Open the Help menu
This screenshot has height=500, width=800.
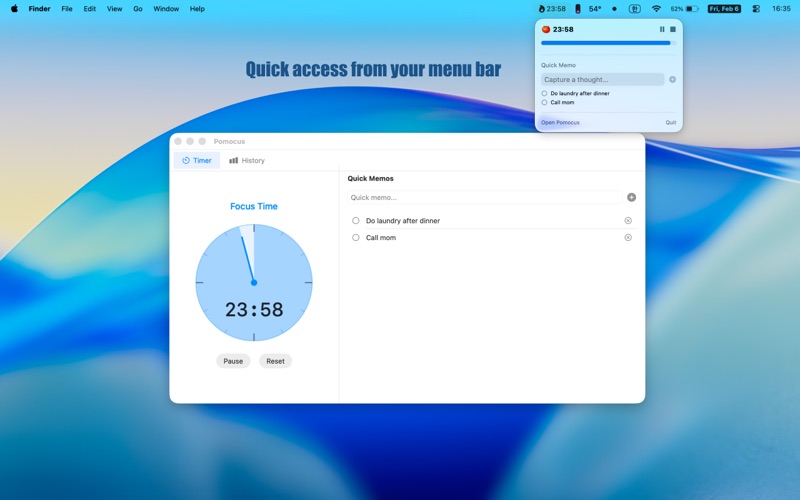(197, 9)
